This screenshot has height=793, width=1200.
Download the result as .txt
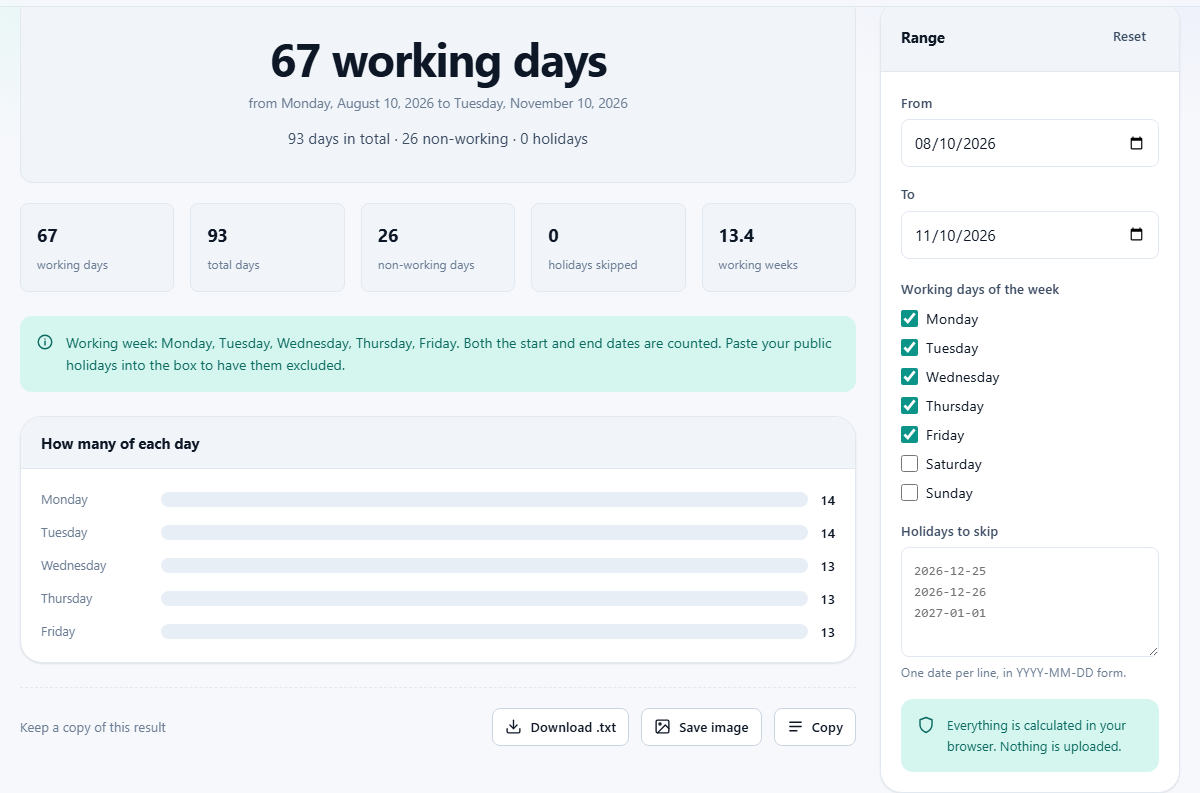(560, 727)
